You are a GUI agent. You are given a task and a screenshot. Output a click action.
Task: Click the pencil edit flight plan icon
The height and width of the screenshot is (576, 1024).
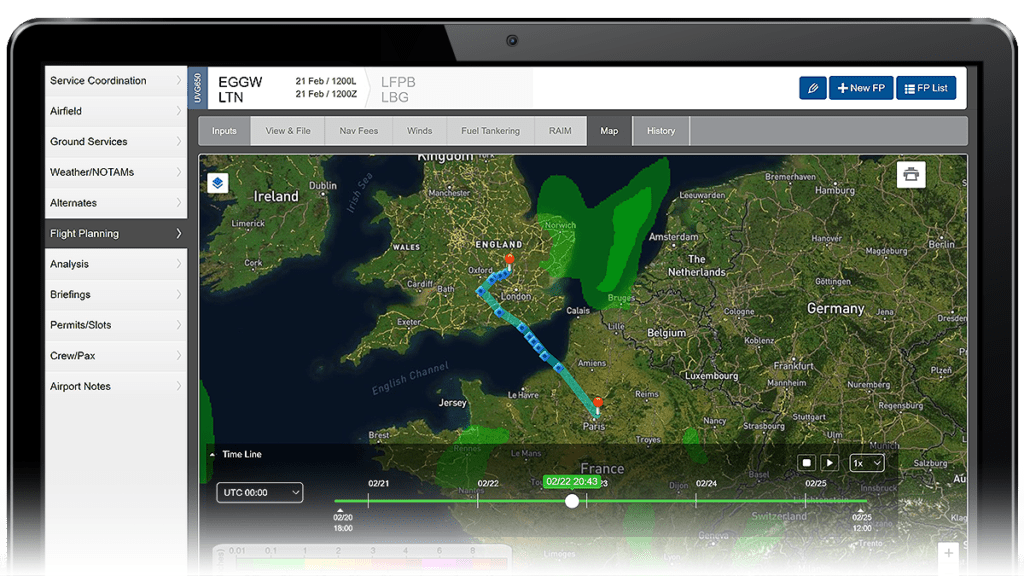tap(812, 88)
